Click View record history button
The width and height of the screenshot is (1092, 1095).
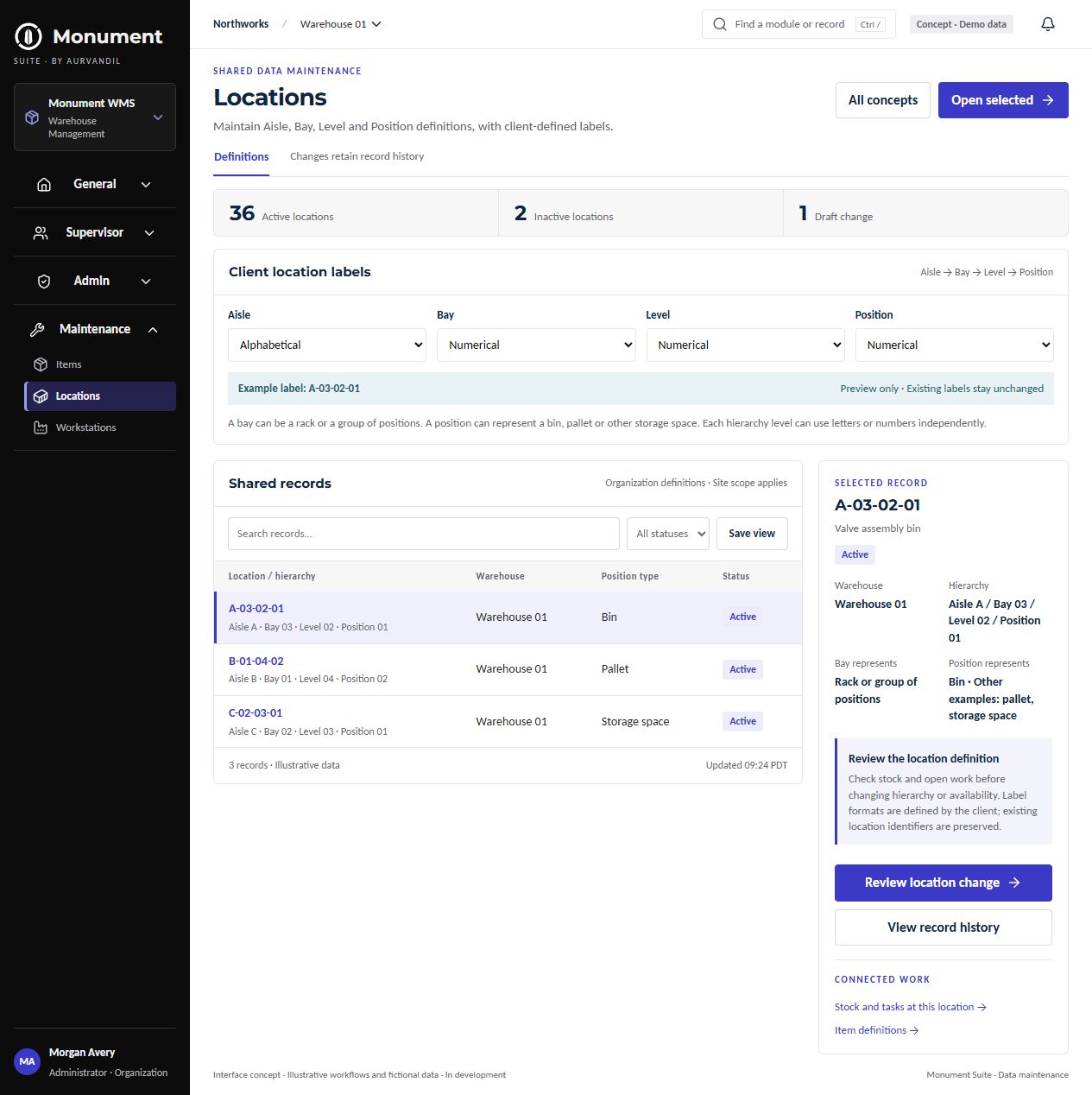pyautogui.click(x=944, y=927)
